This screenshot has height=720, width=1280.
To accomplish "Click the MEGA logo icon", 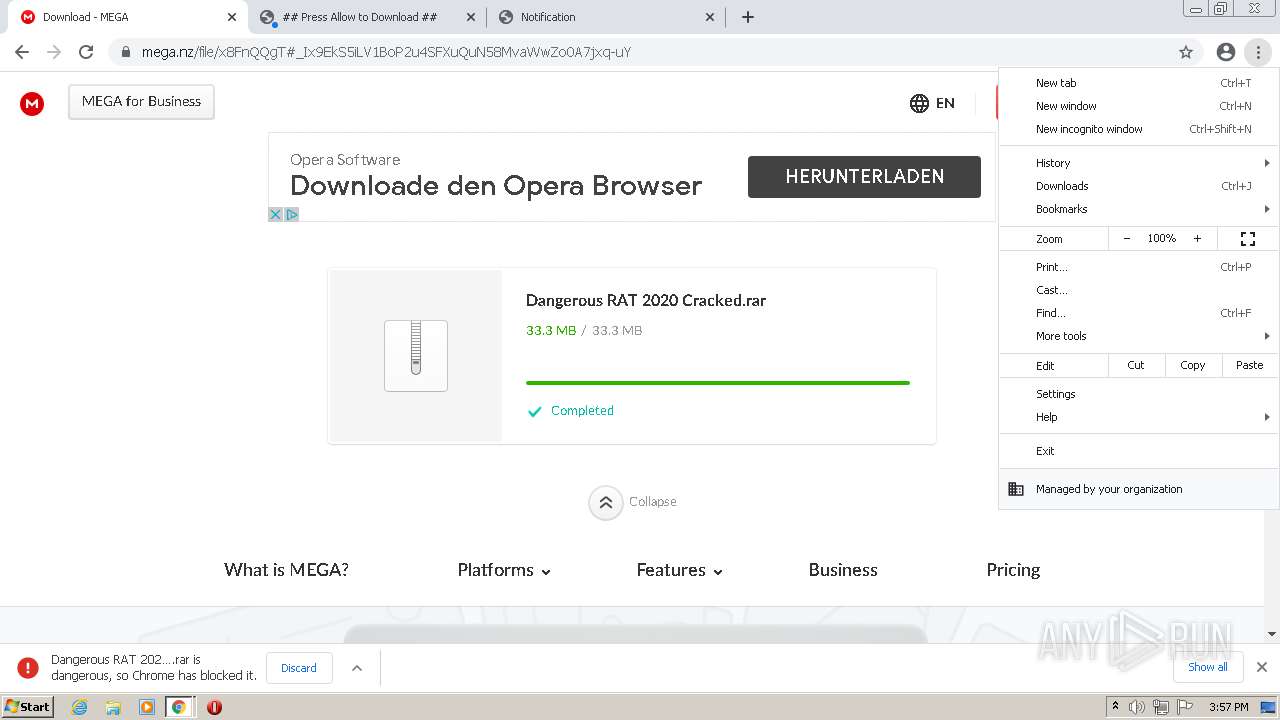I will (x=32, y=103).
